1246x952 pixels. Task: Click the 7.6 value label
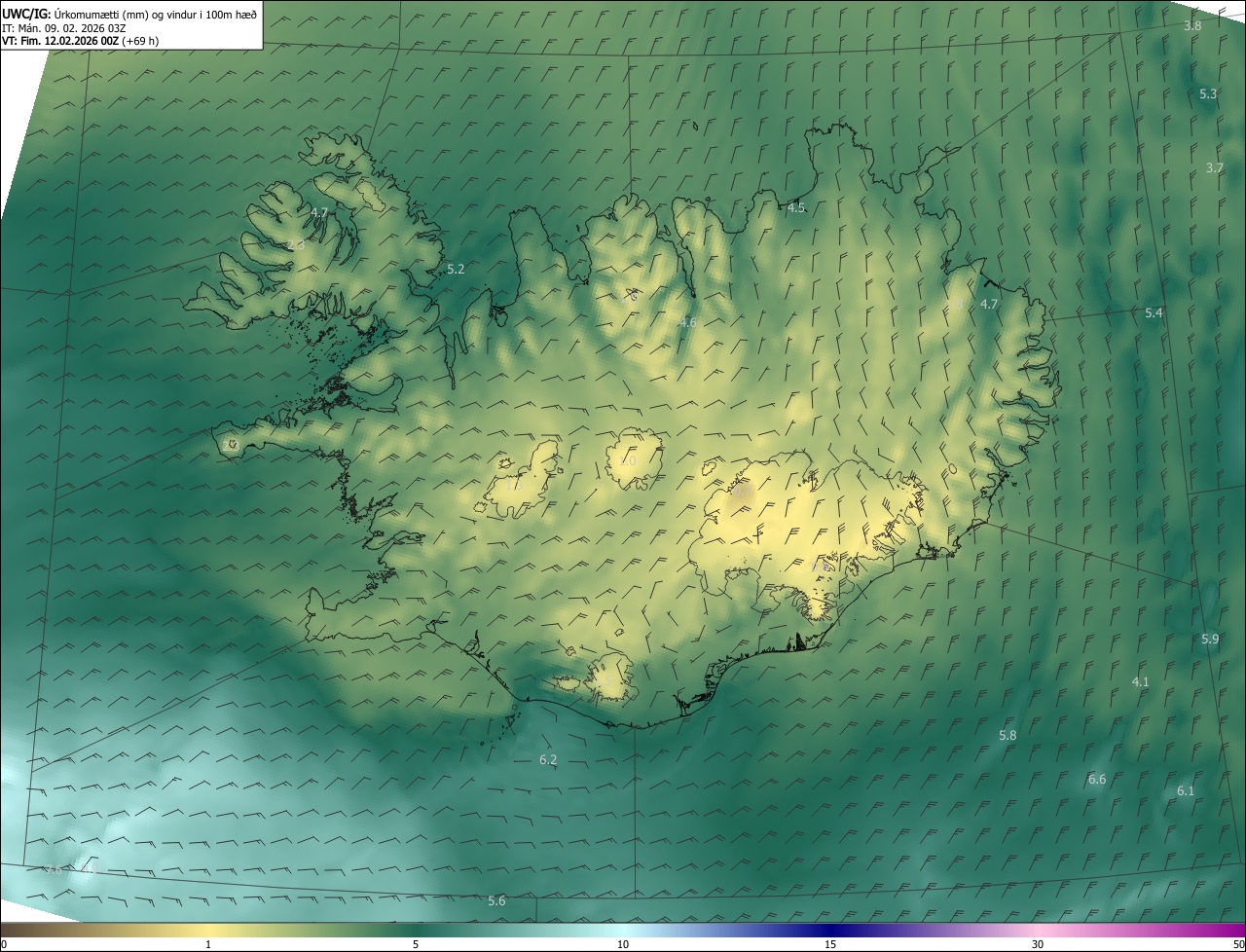[x=54, y=869]
